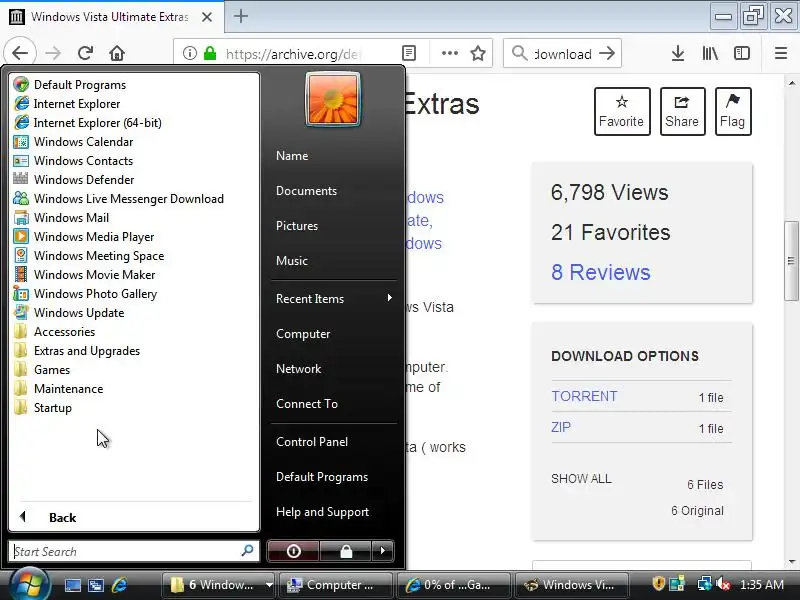The width and height of the screenshot is (800, 600).
Task: Click the Share button
Action: coord(682,111)
